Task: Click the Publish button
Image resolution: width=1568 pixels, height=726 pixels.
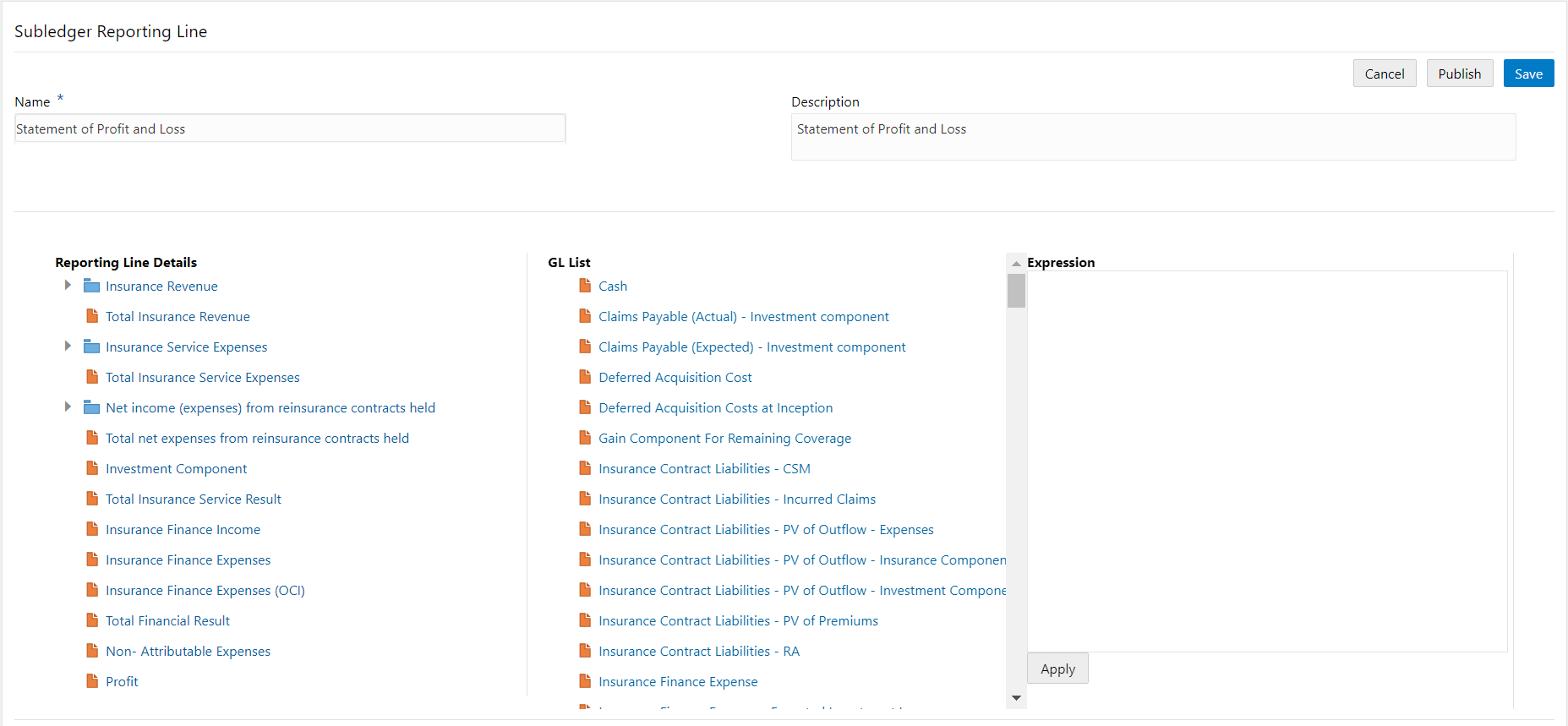Action: (x=1460, y=74)
